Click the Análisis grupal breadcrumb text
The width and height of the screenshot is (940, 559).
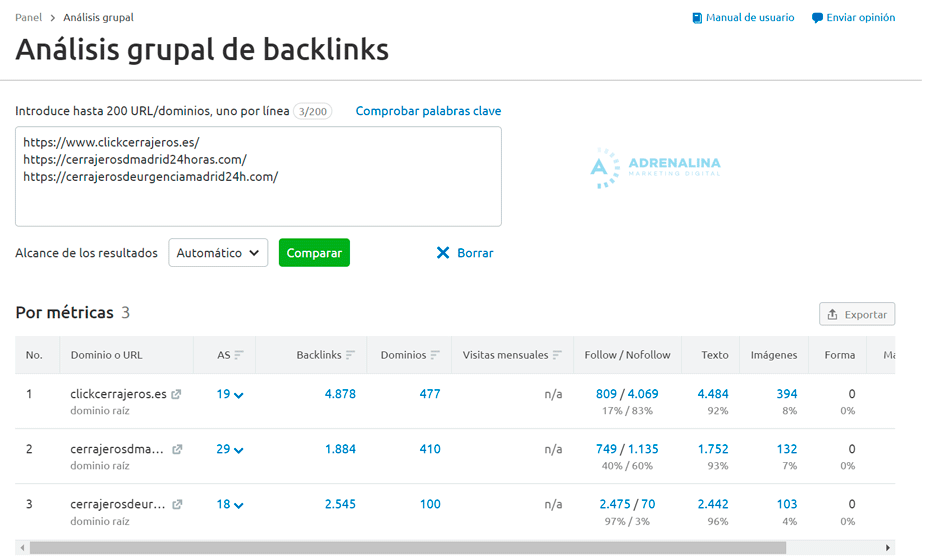coord(98,17)
